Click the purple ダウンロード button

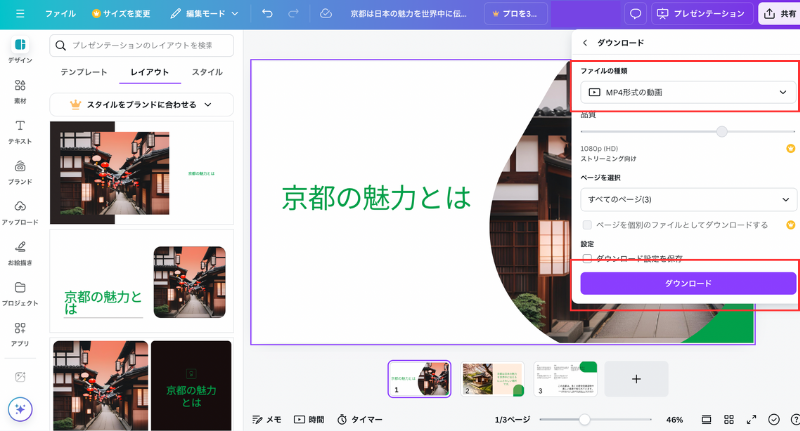688,283
